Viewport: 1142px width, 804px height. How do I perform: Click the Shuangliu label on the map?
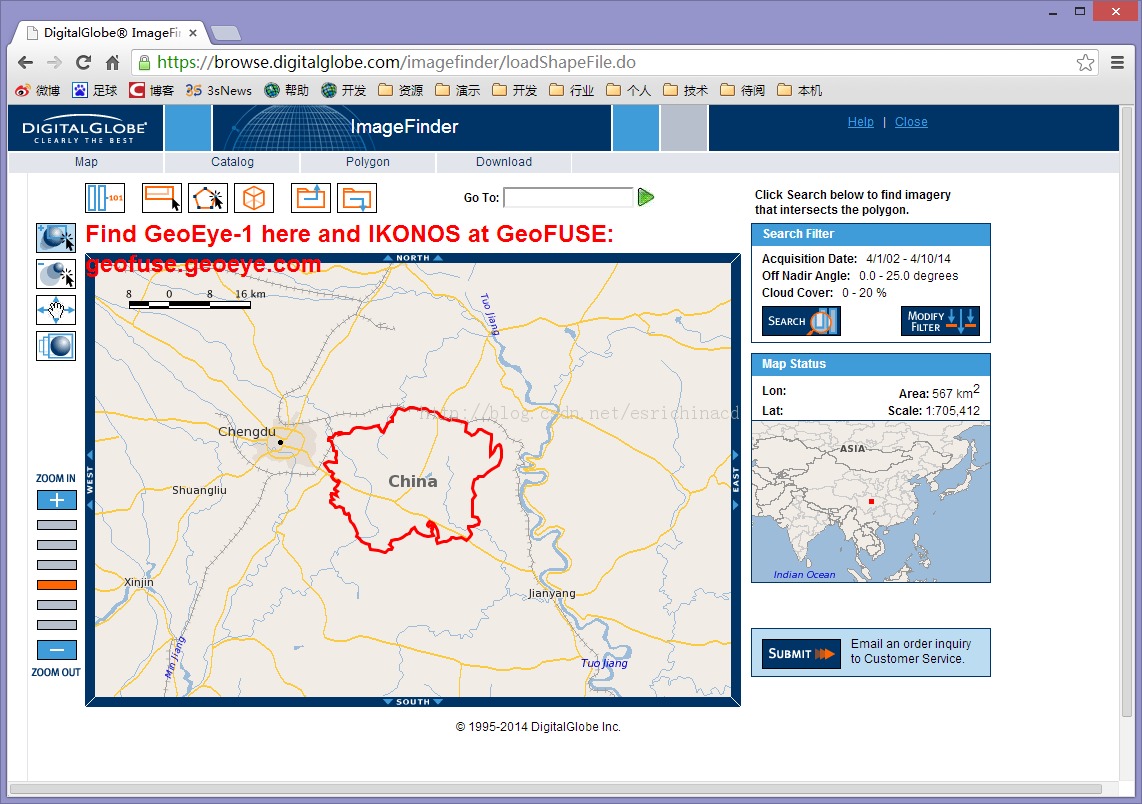pyautogui.click(x=199, y=490)
